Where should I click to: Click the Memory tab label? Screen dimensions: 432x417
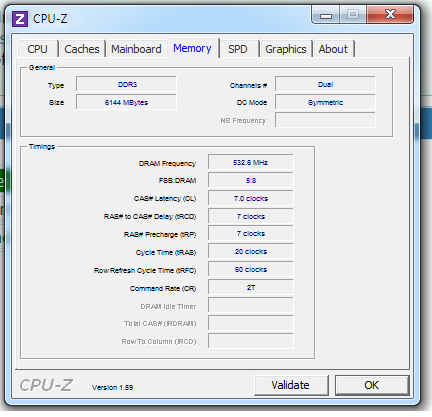pos(192,48)
